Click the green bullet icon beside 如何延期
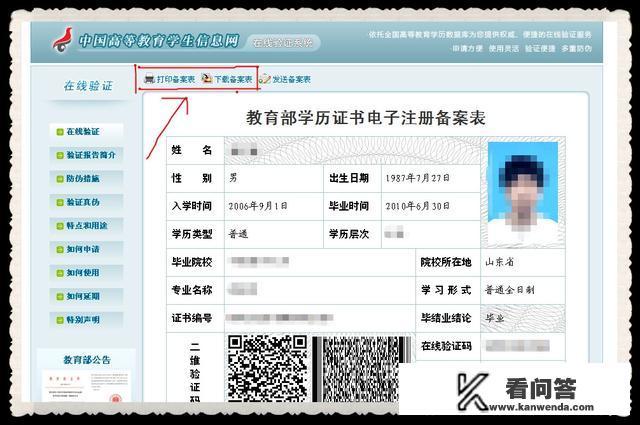 click(x=60, y=296)
